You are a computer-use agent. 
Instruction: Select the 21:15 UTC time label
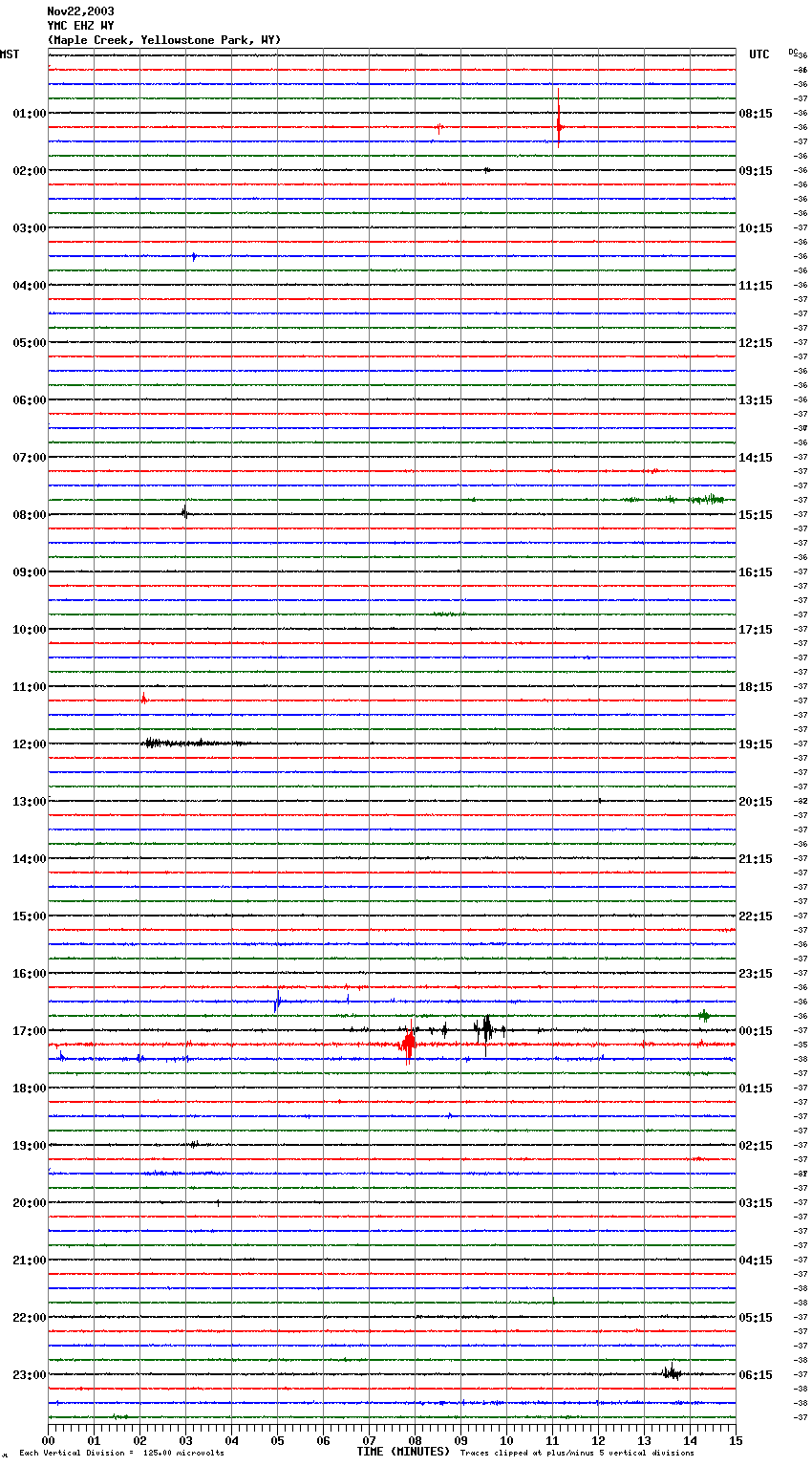click(x=756, y=859)
